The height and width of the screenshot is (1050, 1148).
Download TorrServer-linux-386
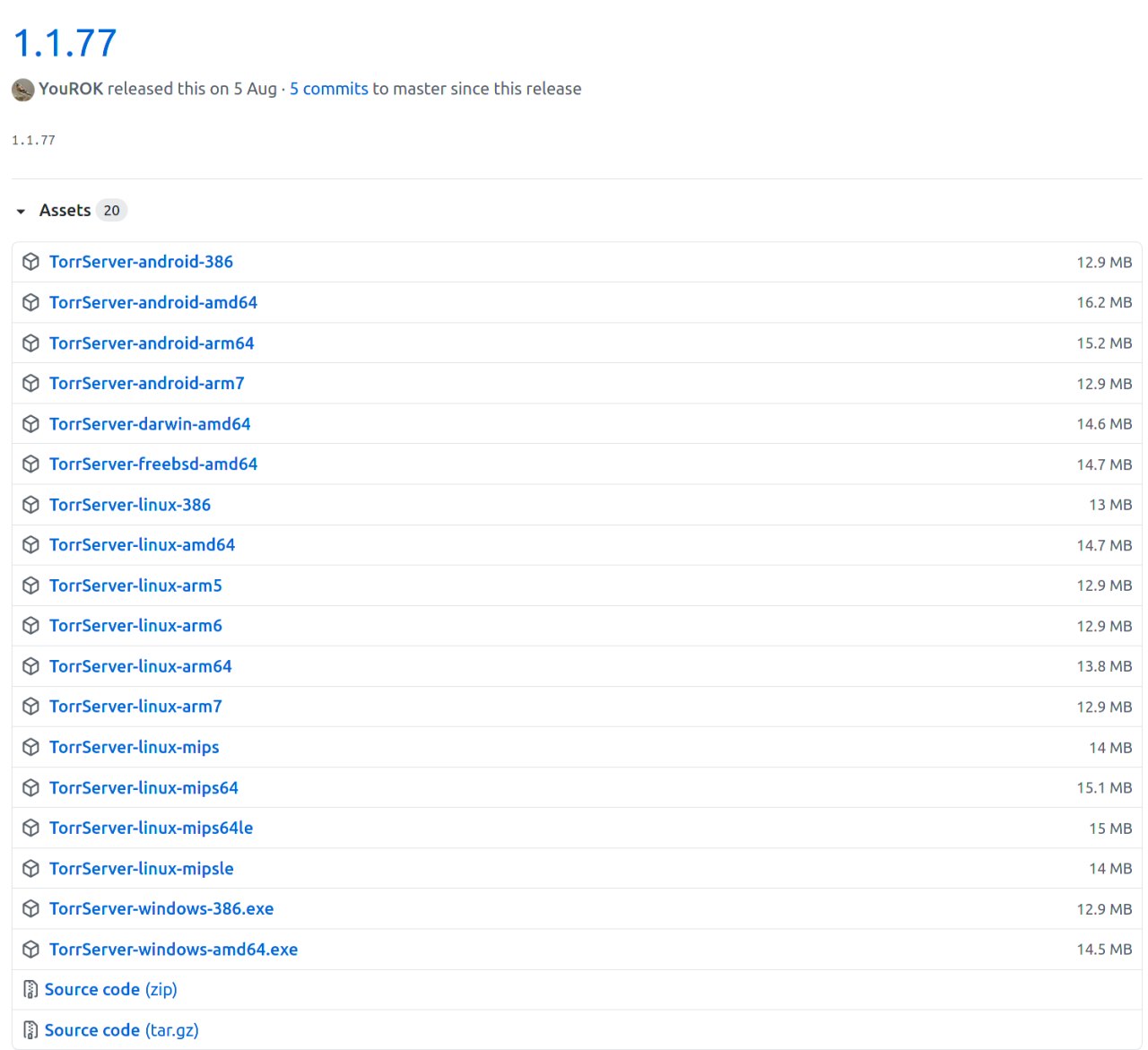pyautogui.click(x=130, y=505)
